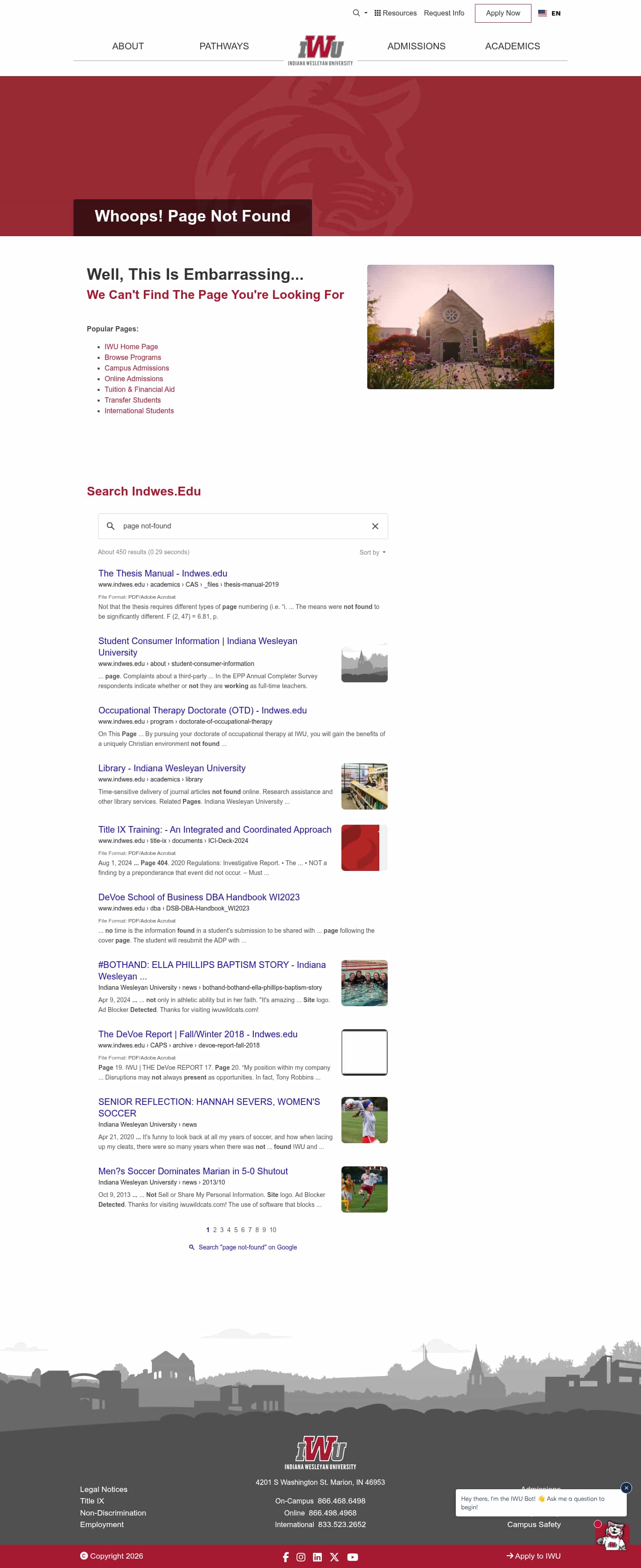Open IWU Facebook page icon

(286, 1556)
